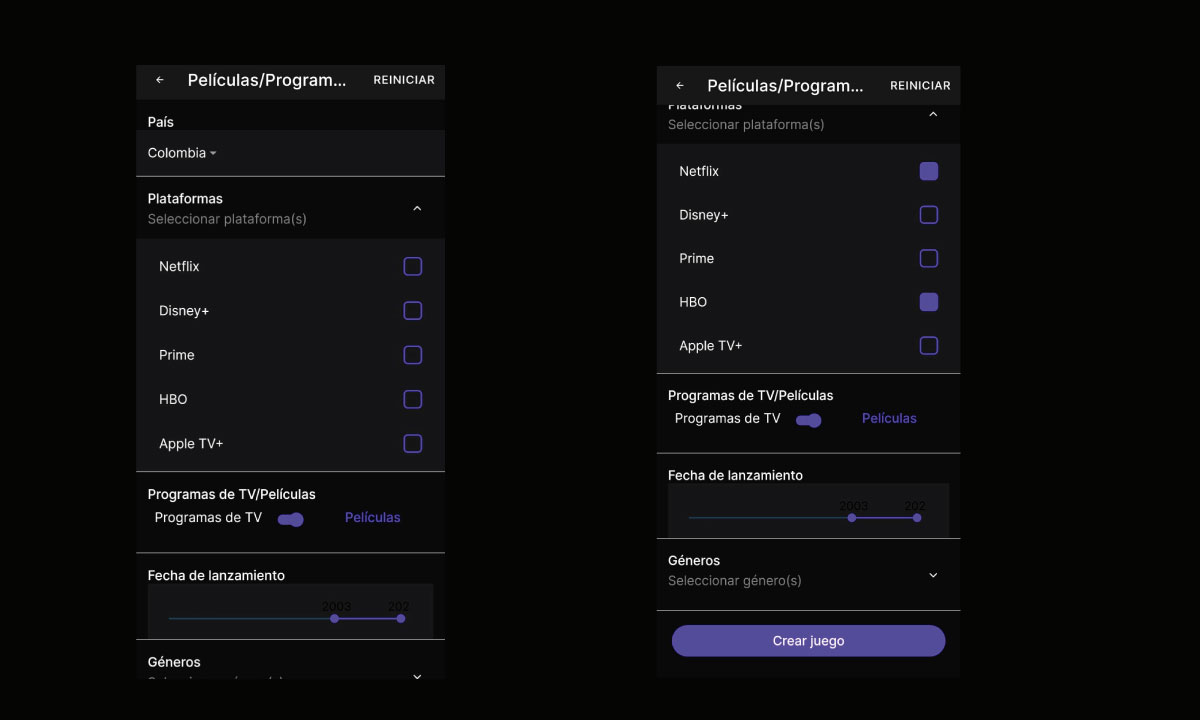Tap 'Películas/Program...' title on right screen

click(x=785, y=86)
